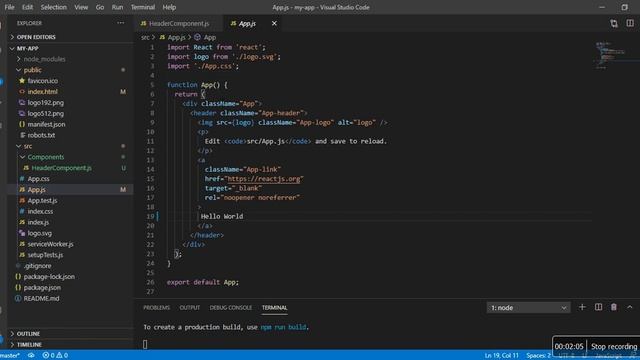The image size is (640, 360).
Task: Open index.js file in src
Action: coord(38,222)
